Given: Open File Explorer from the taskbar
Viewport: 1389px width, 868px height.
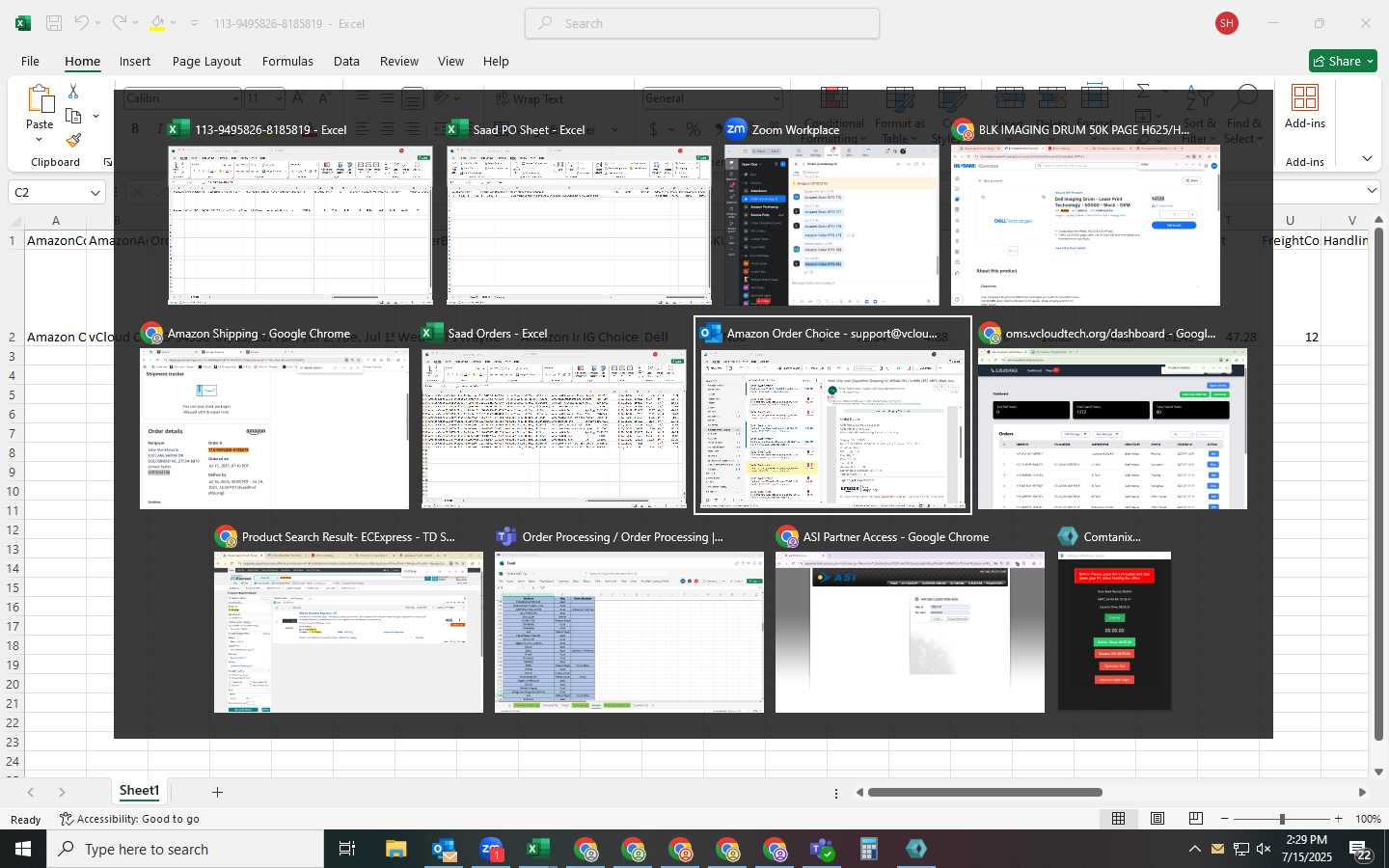Looking at the screenshot, I should [x=396, y=849].
